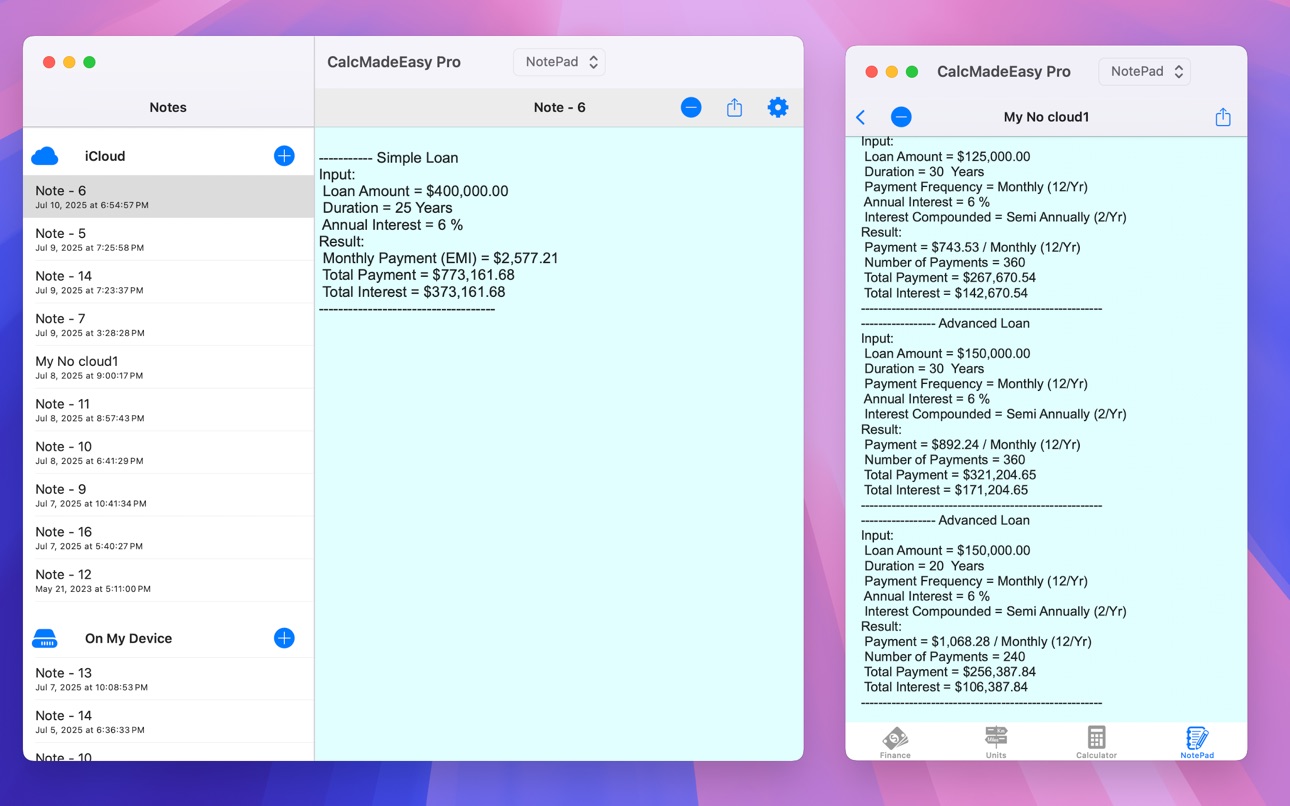Click Payment = $1,068.28 / Monthly line
Screen dimensions: 1290x806
[x=978, y=642]
